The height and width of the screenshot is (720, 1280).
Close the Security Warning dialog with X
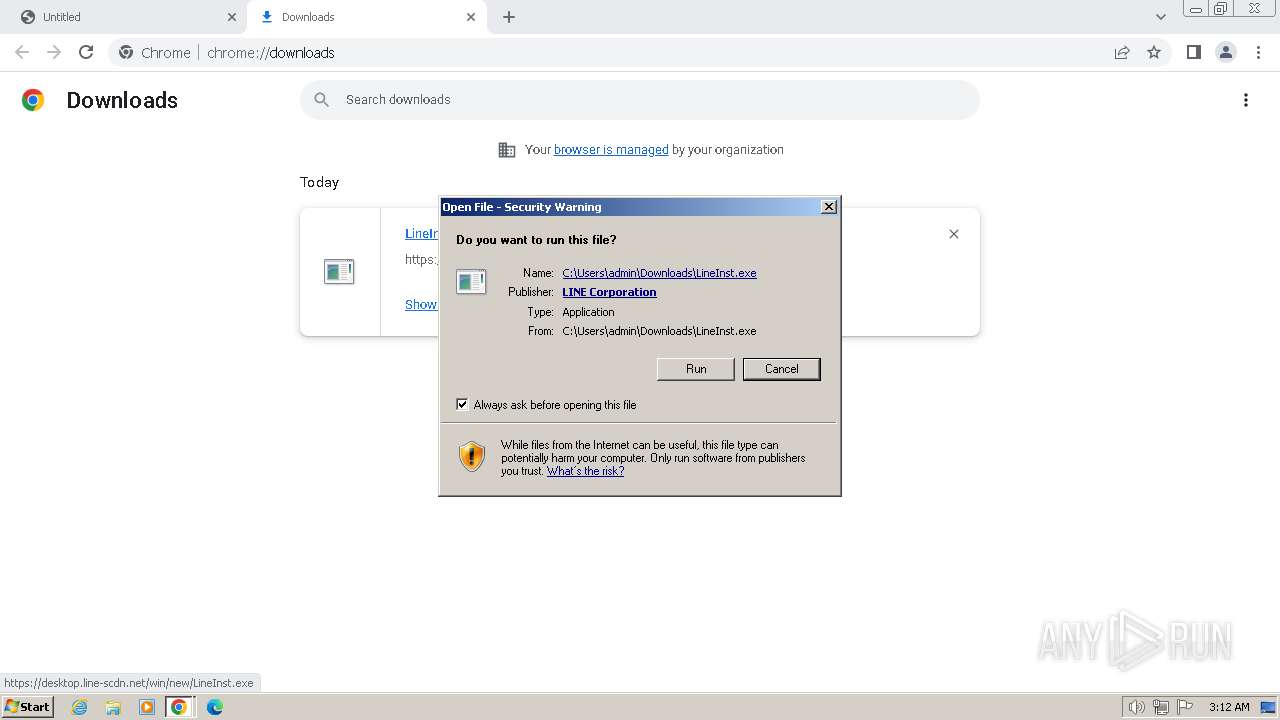tap(828, 206)
